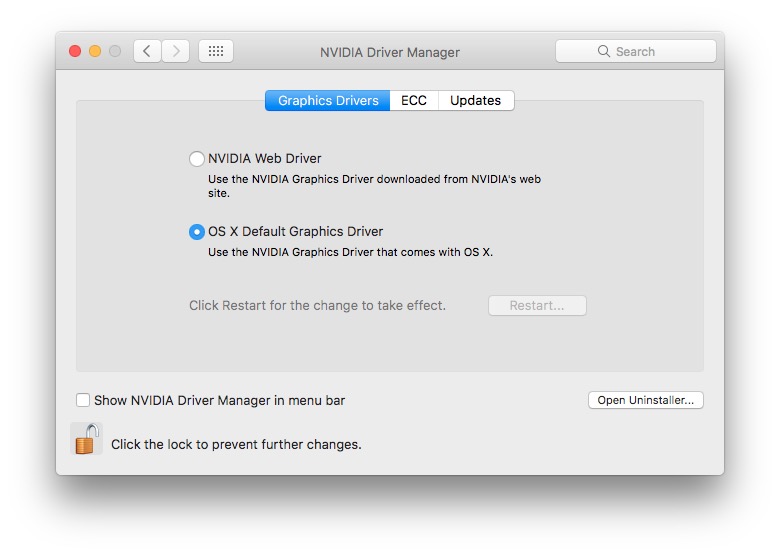Focus the Search input field
Screen dimensions: 780x555
636,51
